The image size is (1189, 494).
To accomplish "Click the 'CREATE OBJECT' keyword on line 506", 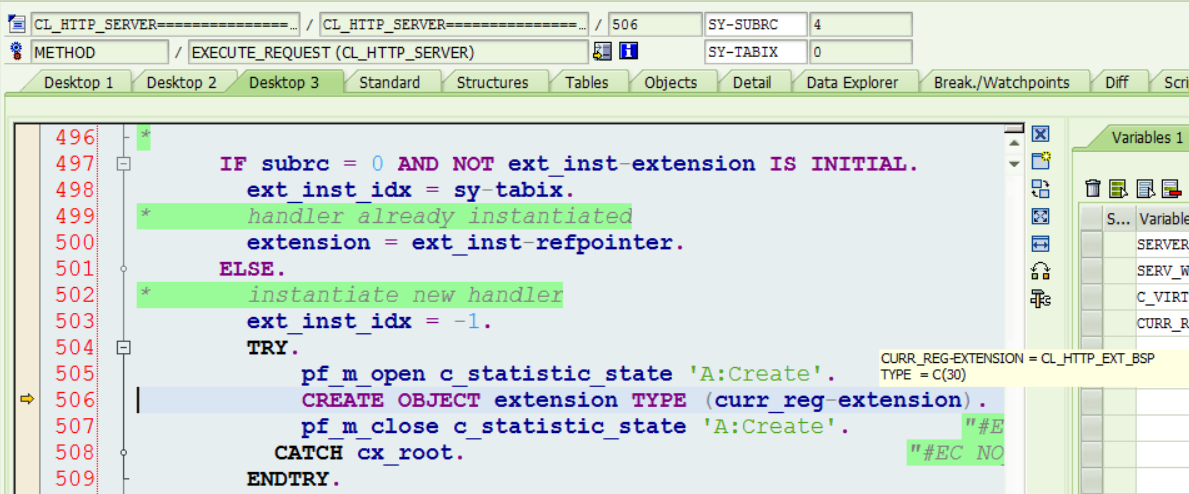I will click(391, 400).
